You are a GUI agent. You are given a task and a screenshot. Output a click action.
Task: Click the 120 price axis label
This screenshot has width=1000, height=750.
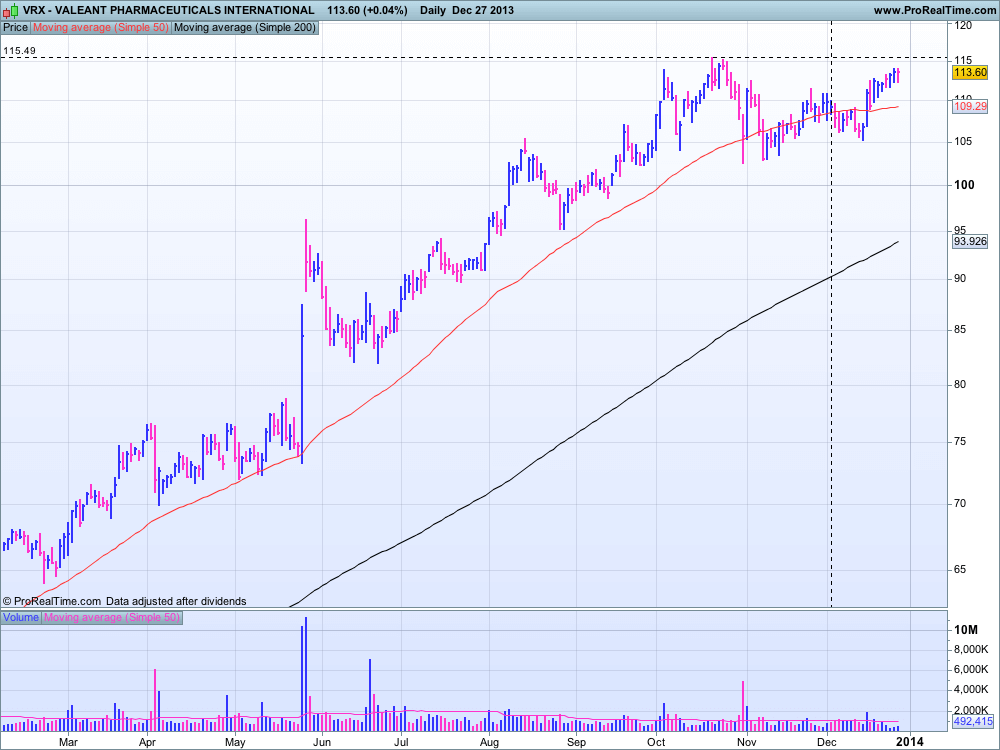point(963,25)
